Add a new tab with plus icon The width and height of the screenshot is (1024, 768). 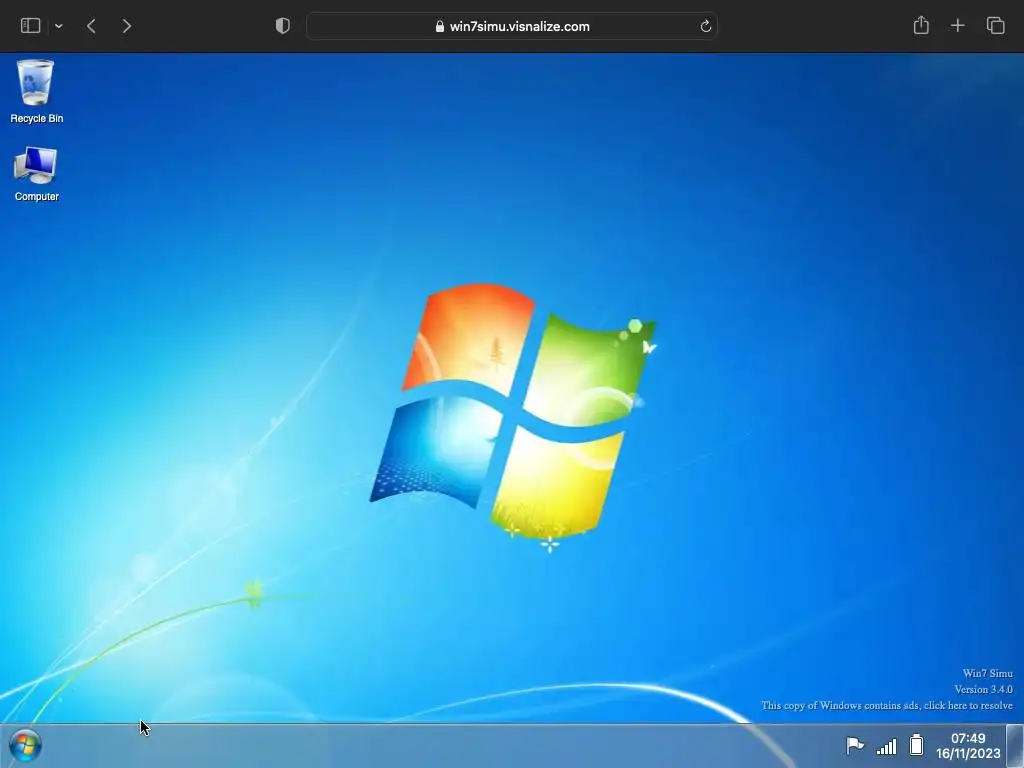coord(957,26)
